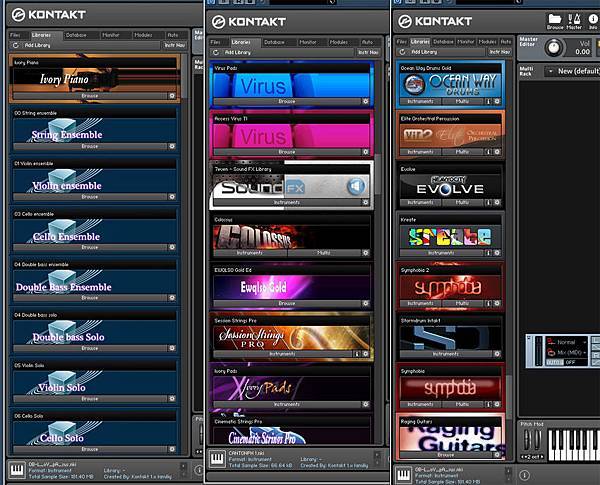Image resolution: width=600 pixels, height=485 pixels.
Task: Click middle window library list scrollbar
Action: coord(377,174)
